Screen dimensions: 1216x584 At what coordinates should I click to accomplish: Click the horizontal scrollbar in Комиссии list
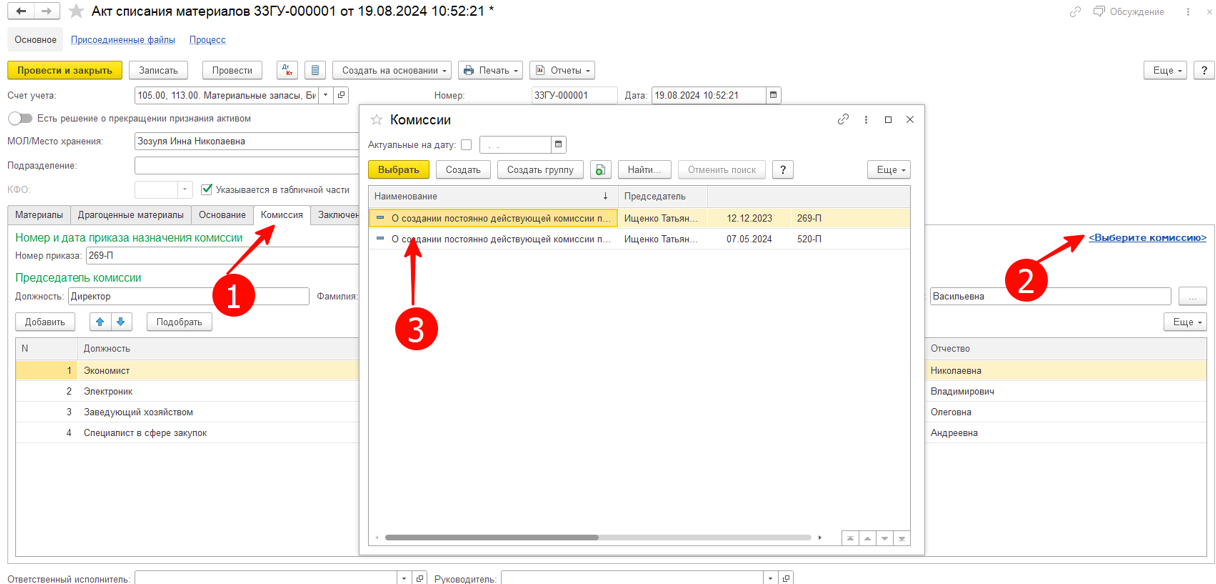(492, 538)
